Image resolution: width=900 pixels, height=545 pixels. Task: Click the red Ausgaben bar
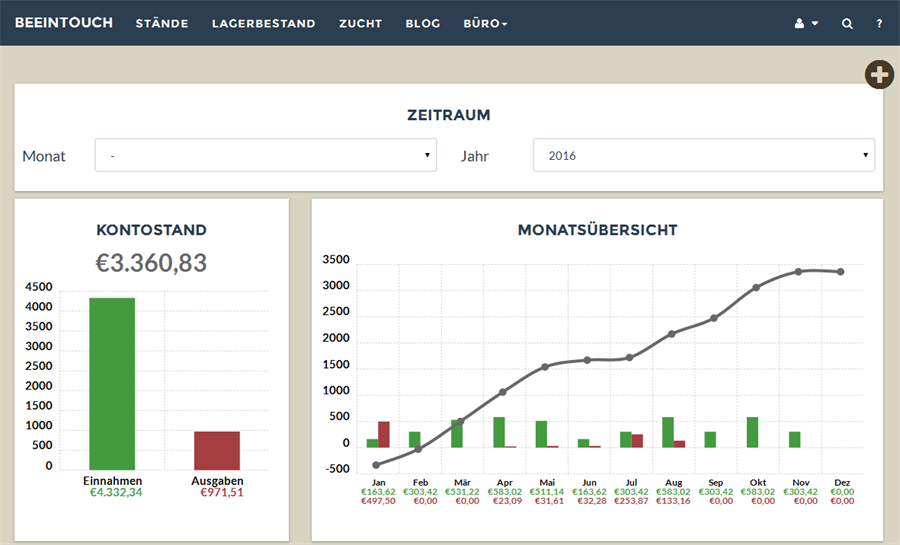click(x=217, y=451)
